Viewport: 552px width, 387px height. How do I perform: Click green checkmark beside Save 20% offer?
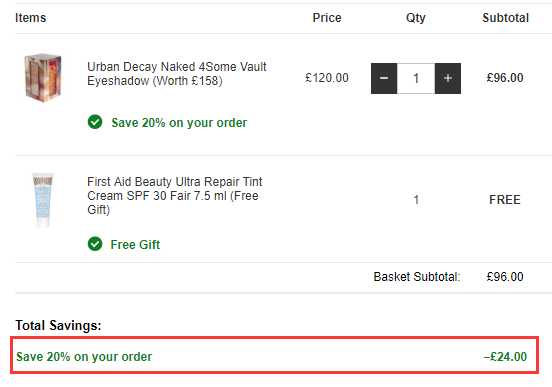click(x=95, y=122)
